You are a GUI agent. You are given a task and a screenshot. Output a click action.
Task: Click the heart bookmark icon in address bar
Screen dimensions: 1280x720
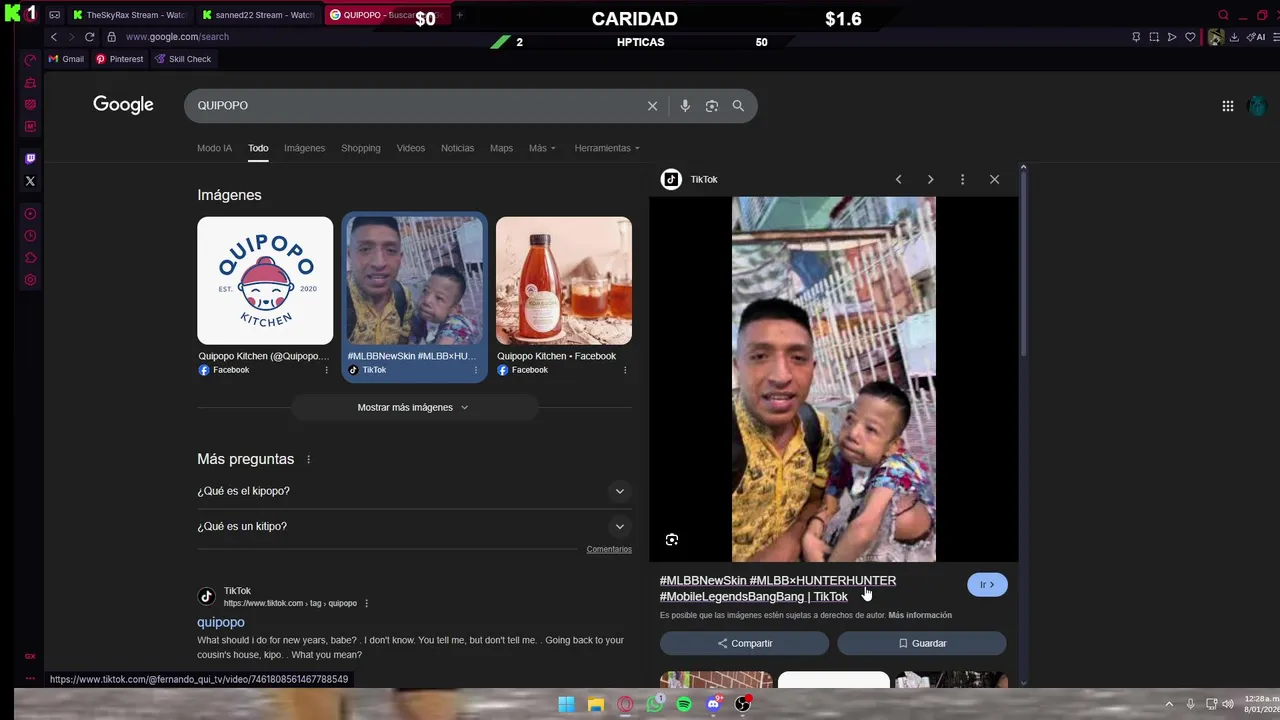pos(1190,37)
